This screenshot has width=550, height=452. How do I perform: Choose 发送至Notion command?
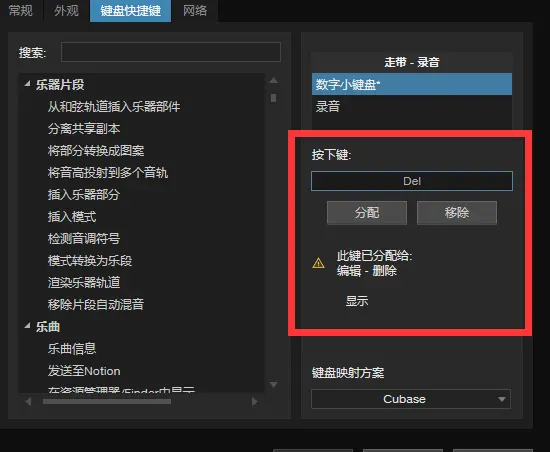pyautogui.click(x=84, y=371)
